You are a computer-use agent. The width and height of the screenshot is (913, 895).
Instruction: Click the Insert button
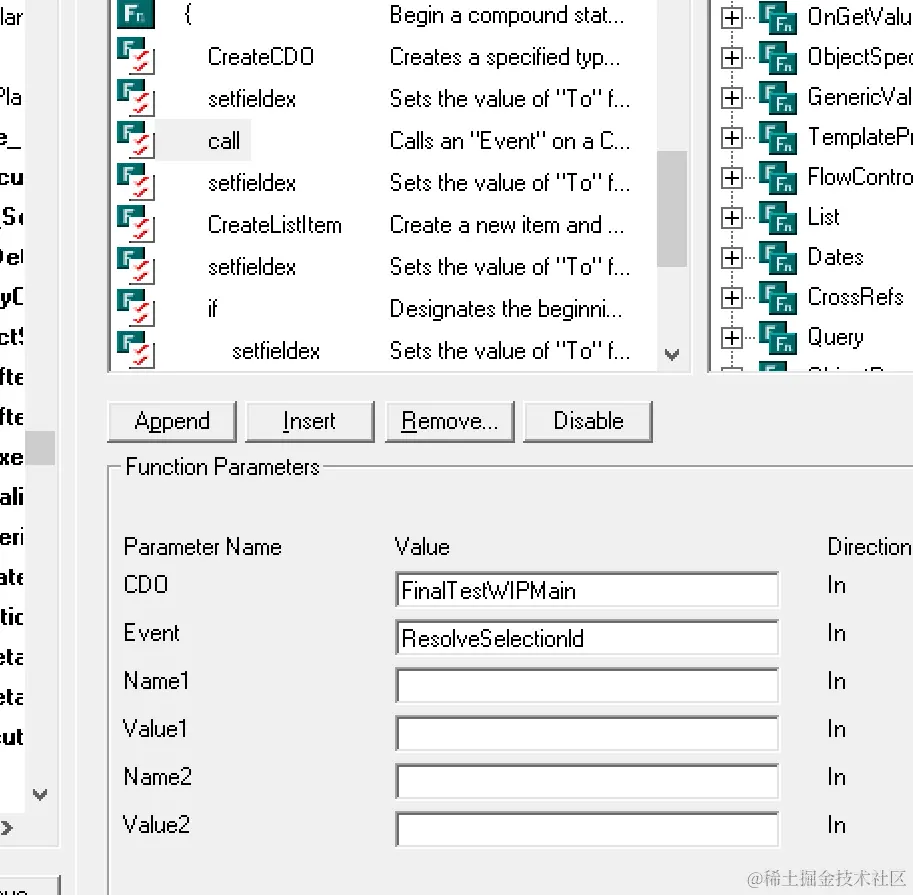tap(310, 421)
